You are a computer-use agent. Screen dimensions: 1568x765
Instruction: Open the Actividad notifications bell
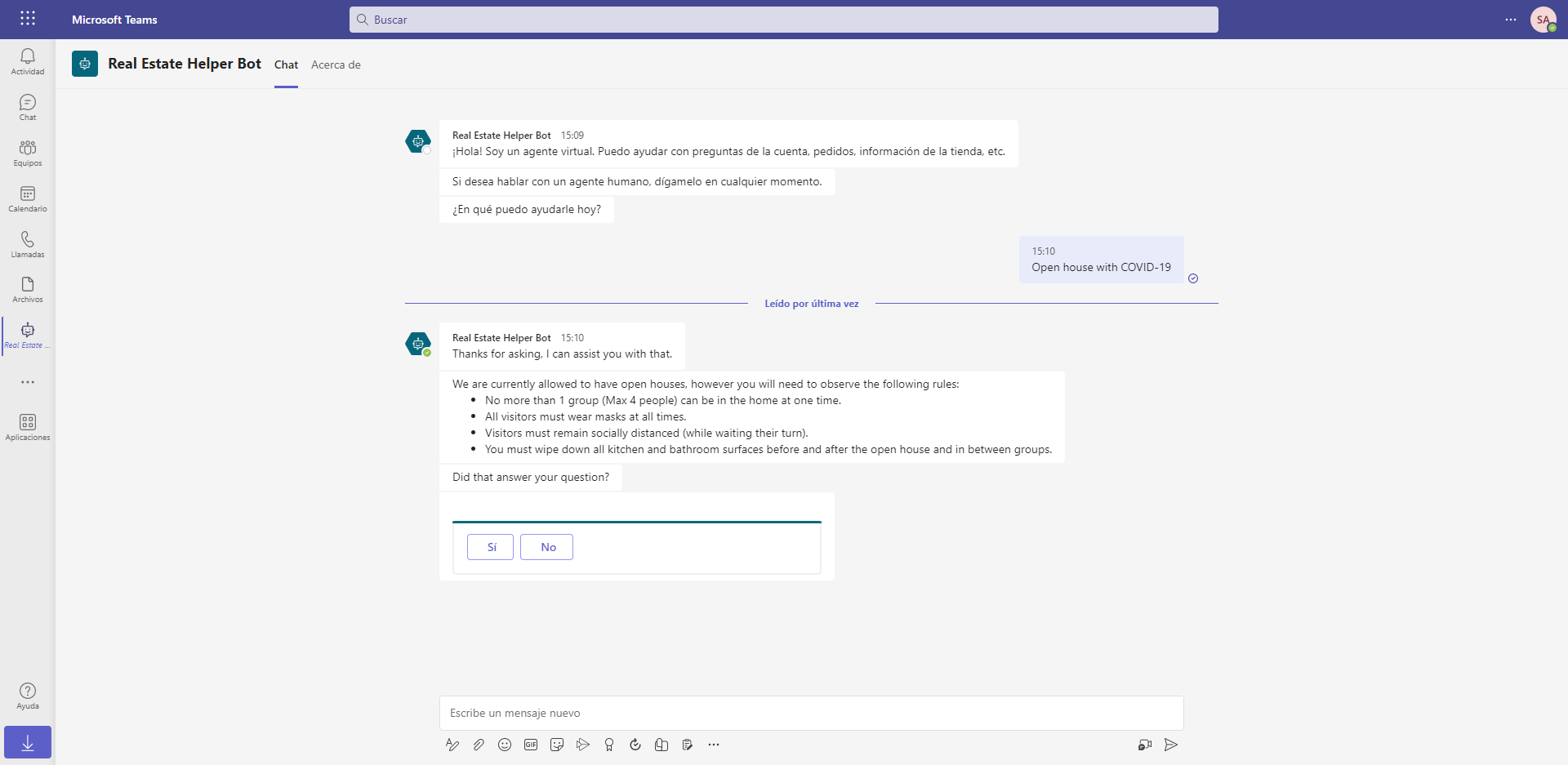(x=28, y=61)
